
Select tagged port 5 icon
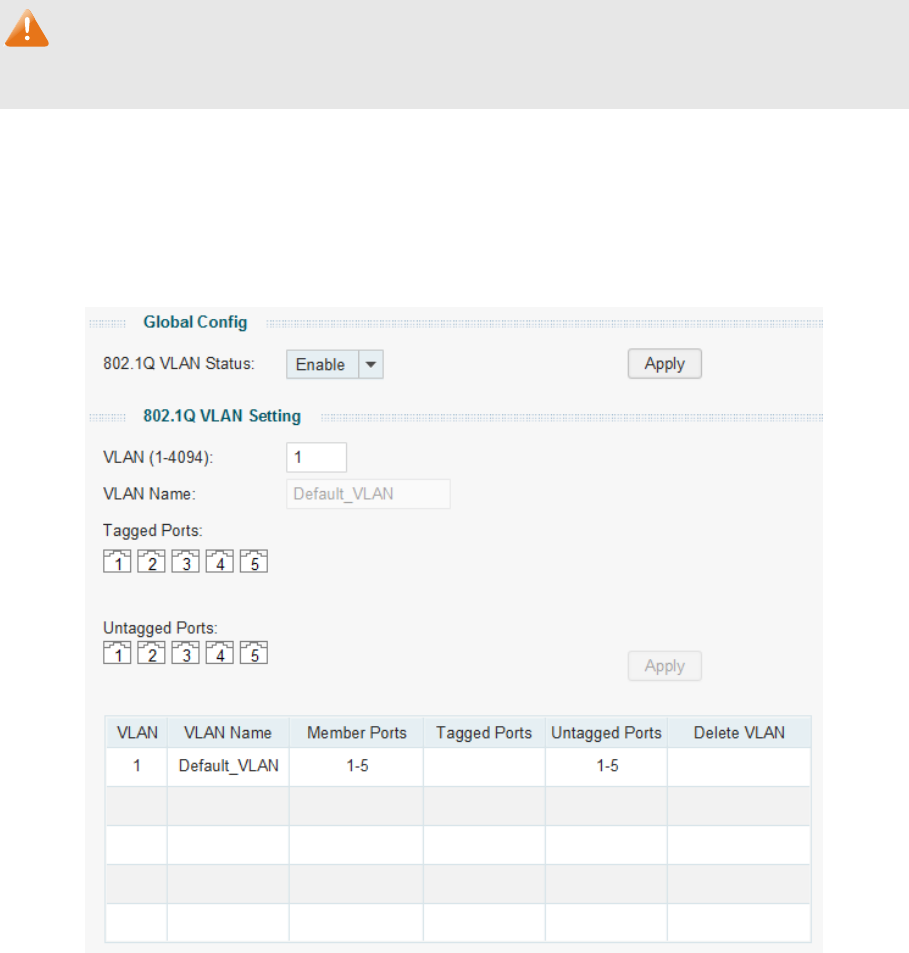pos(254,561)
